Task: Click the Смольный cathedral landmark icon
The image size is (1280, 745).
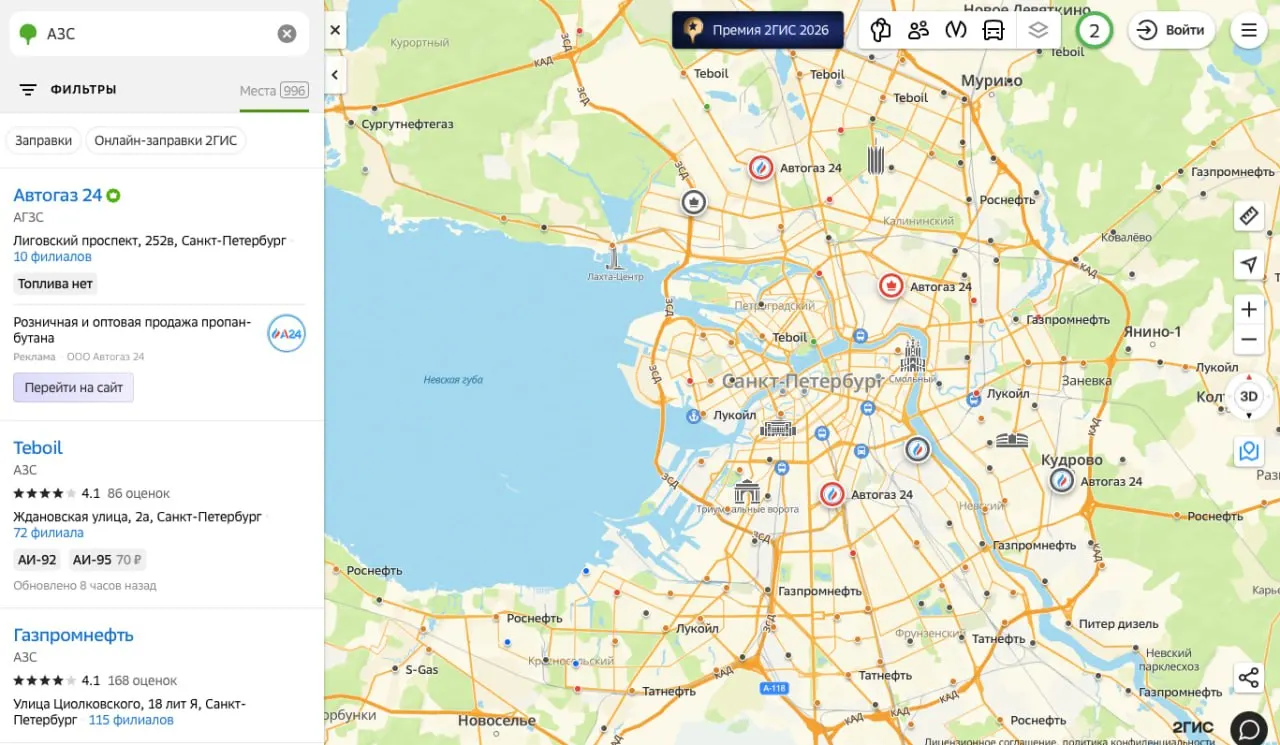Action: (912, 356)
